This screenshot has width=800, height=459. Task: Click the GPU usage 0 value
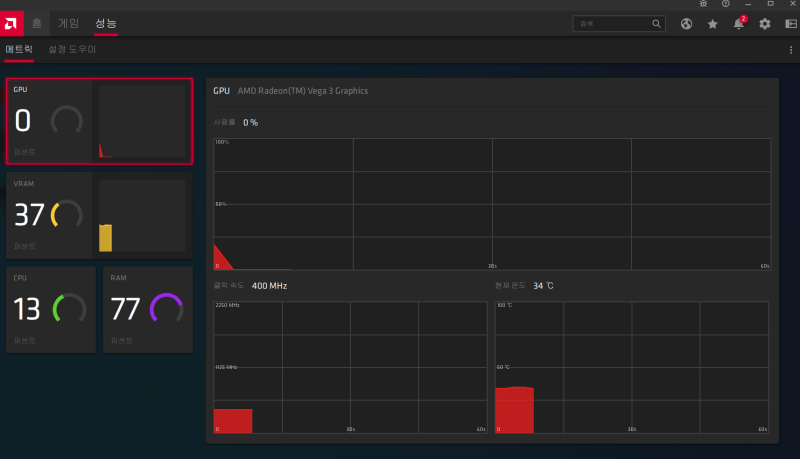22,121
